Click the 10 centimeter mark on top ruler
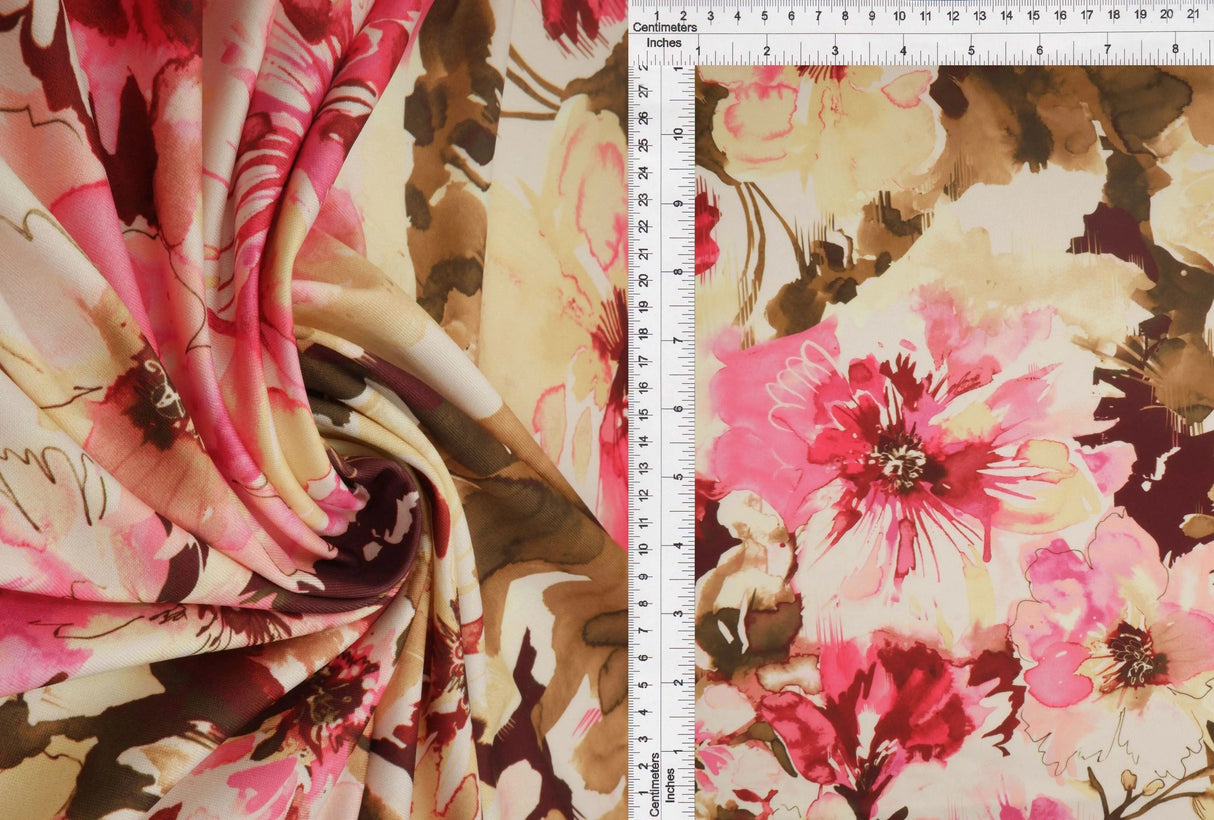This screenshot has height=820, width=1214. (898, 17)
